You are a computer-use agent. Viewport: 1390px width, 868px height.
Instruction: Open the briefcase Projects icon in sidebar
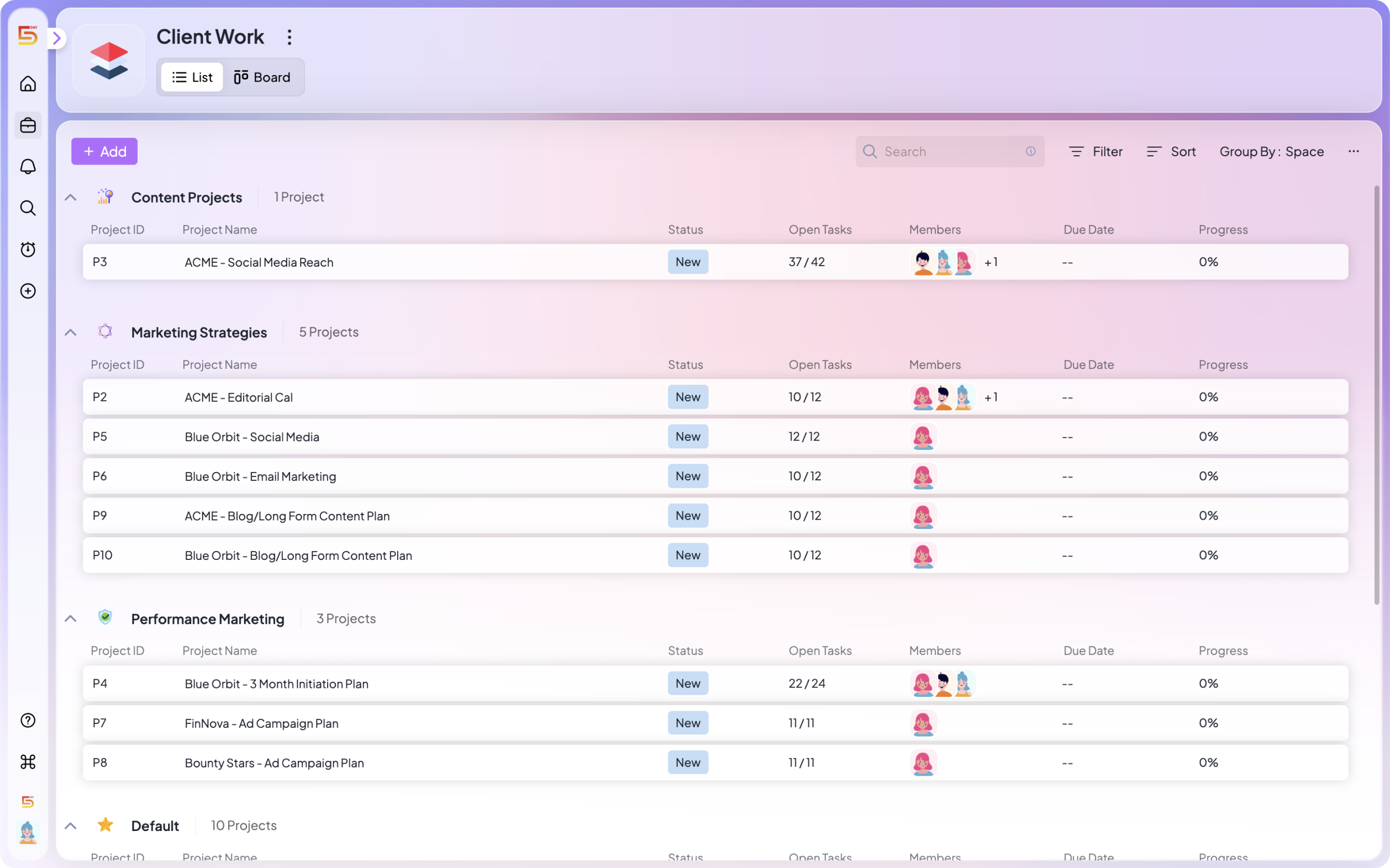click(28, 125)
